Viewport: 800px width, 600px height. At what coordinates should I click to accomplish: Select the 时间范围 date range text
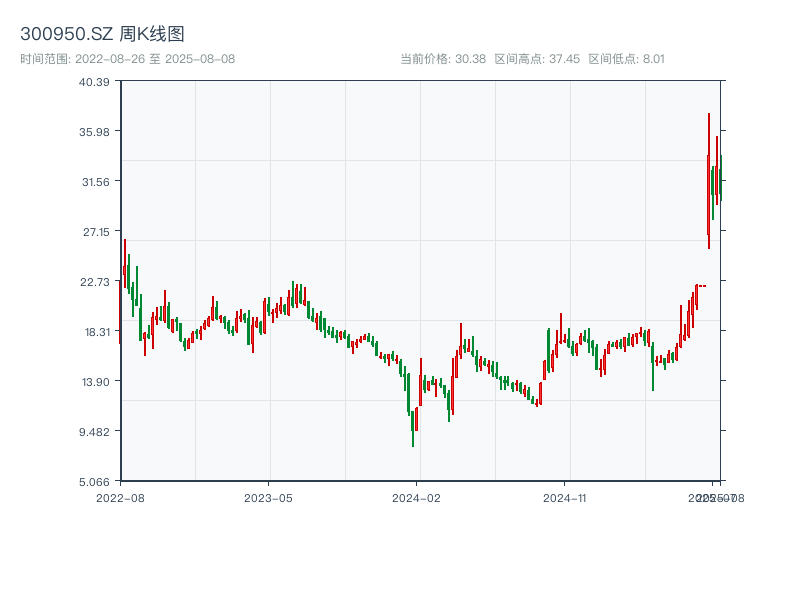[x=128, y=59]
